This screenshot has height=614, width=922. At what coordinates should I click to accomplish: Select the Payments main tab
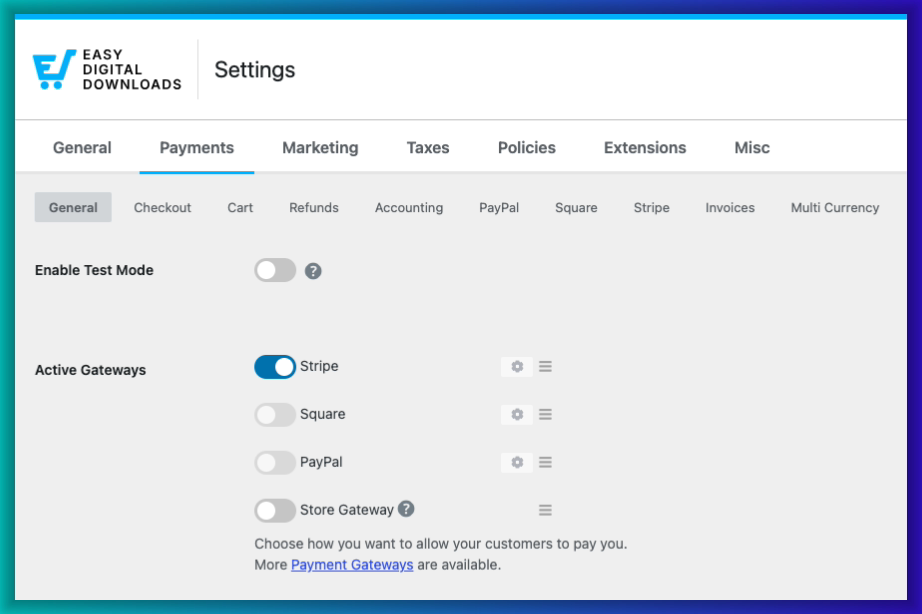(196, 148)
